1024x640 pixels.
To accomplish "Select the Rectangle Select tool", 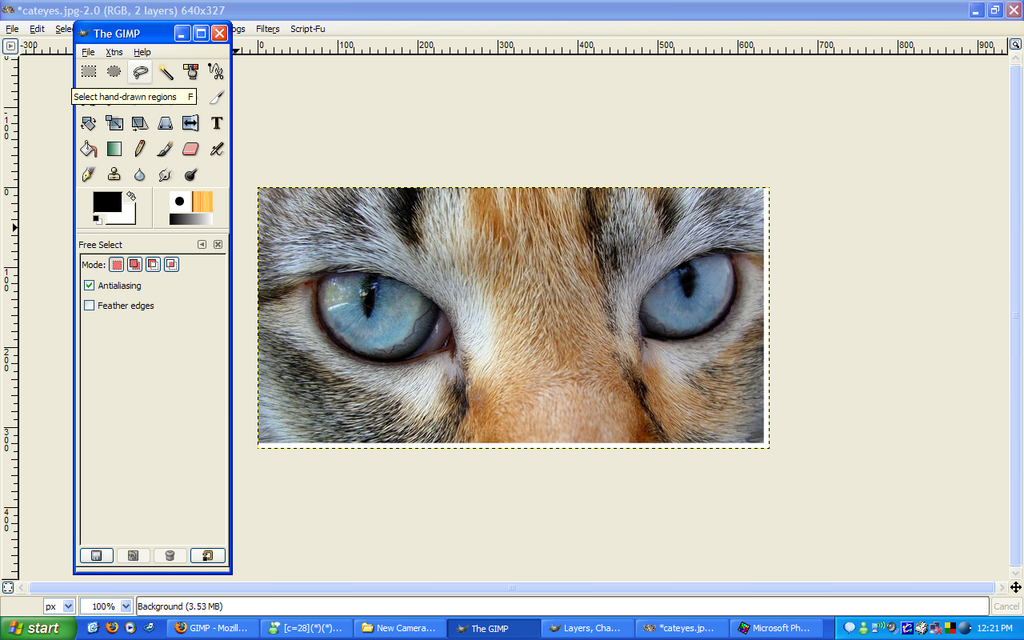I will (x=89, y=71).
